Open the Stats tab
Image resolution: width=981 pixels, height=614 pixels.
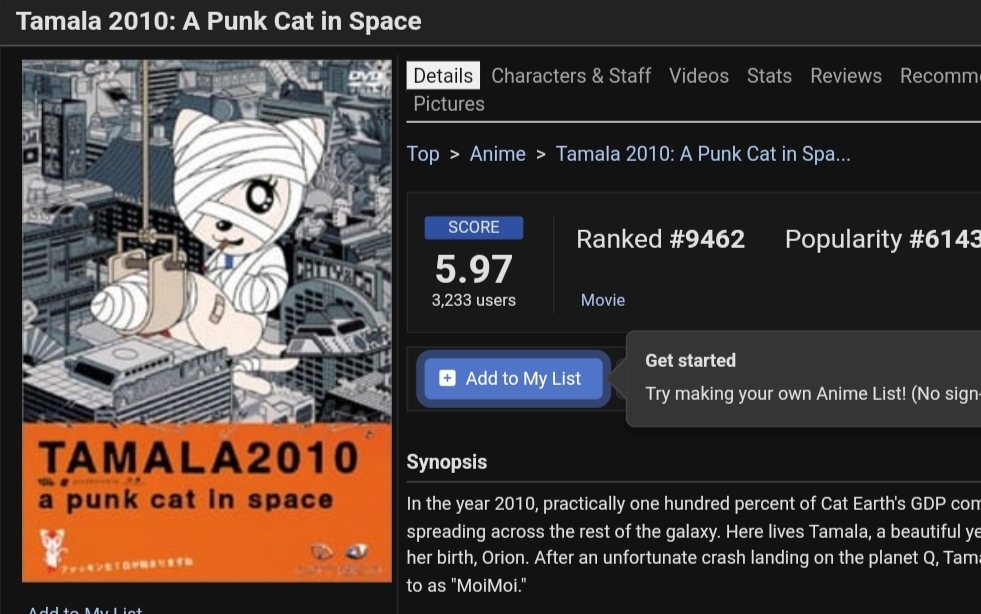pos(769,76)
